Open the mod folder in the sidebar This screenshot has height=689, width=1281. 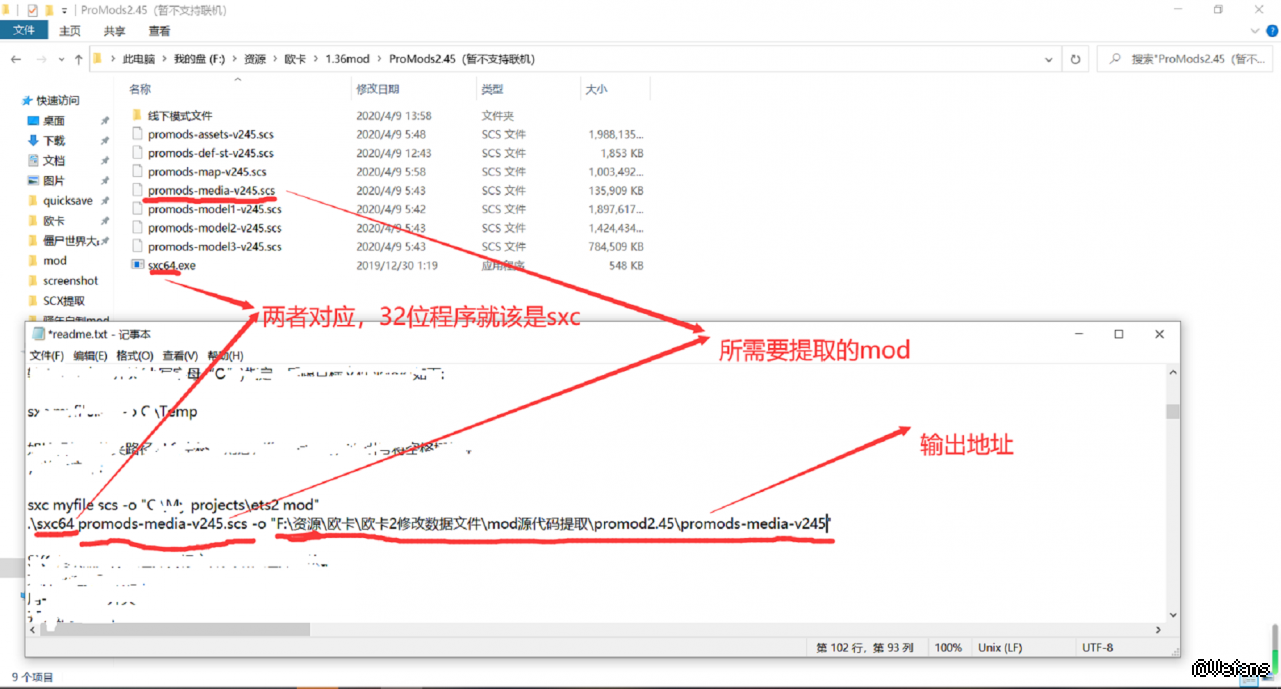(x=54, y=260)
